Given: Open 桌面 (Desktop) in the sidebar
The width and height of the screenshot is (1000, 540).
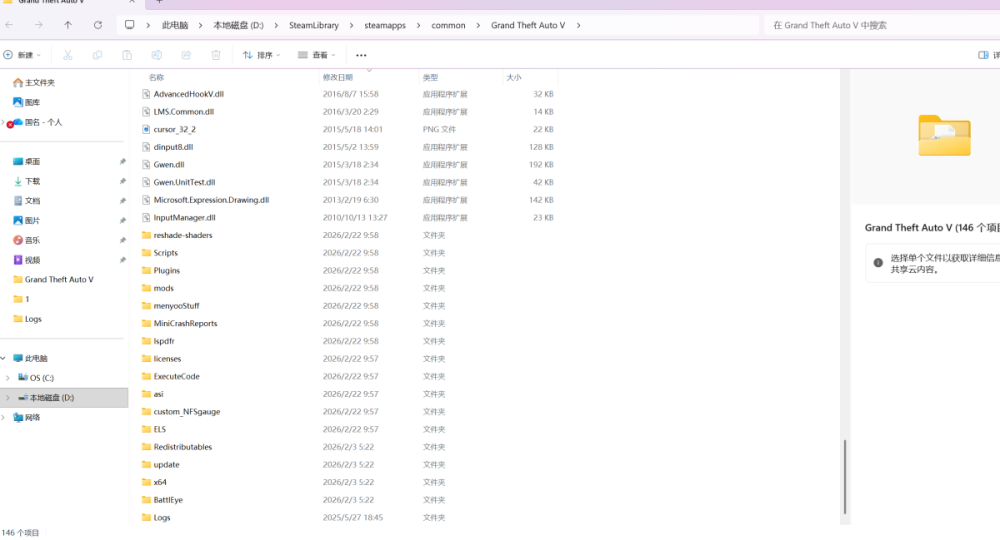Looking at the screenshot, I should [33, 161].
